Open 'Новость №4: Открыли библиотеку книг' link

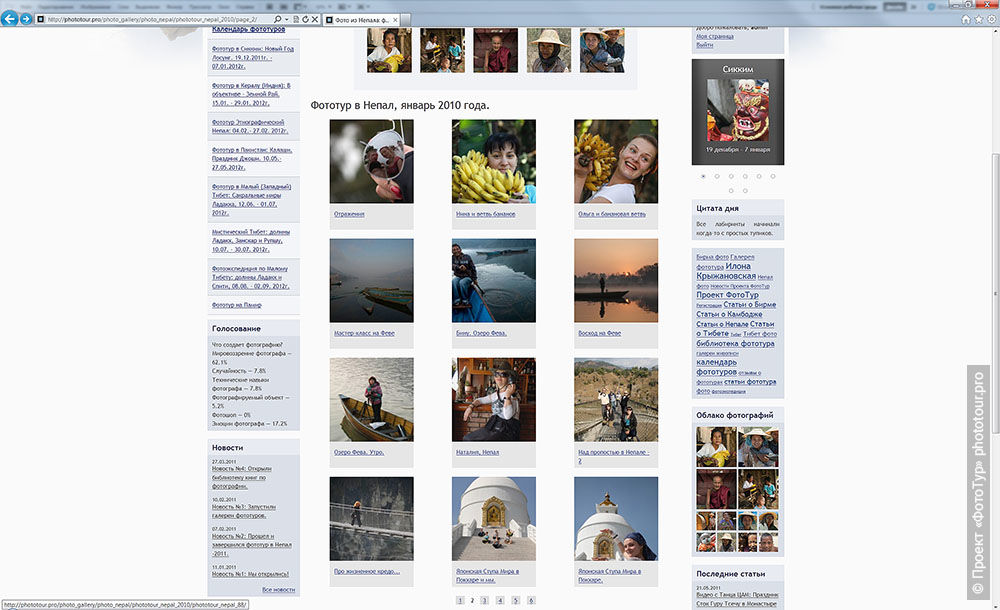point(242,477)
